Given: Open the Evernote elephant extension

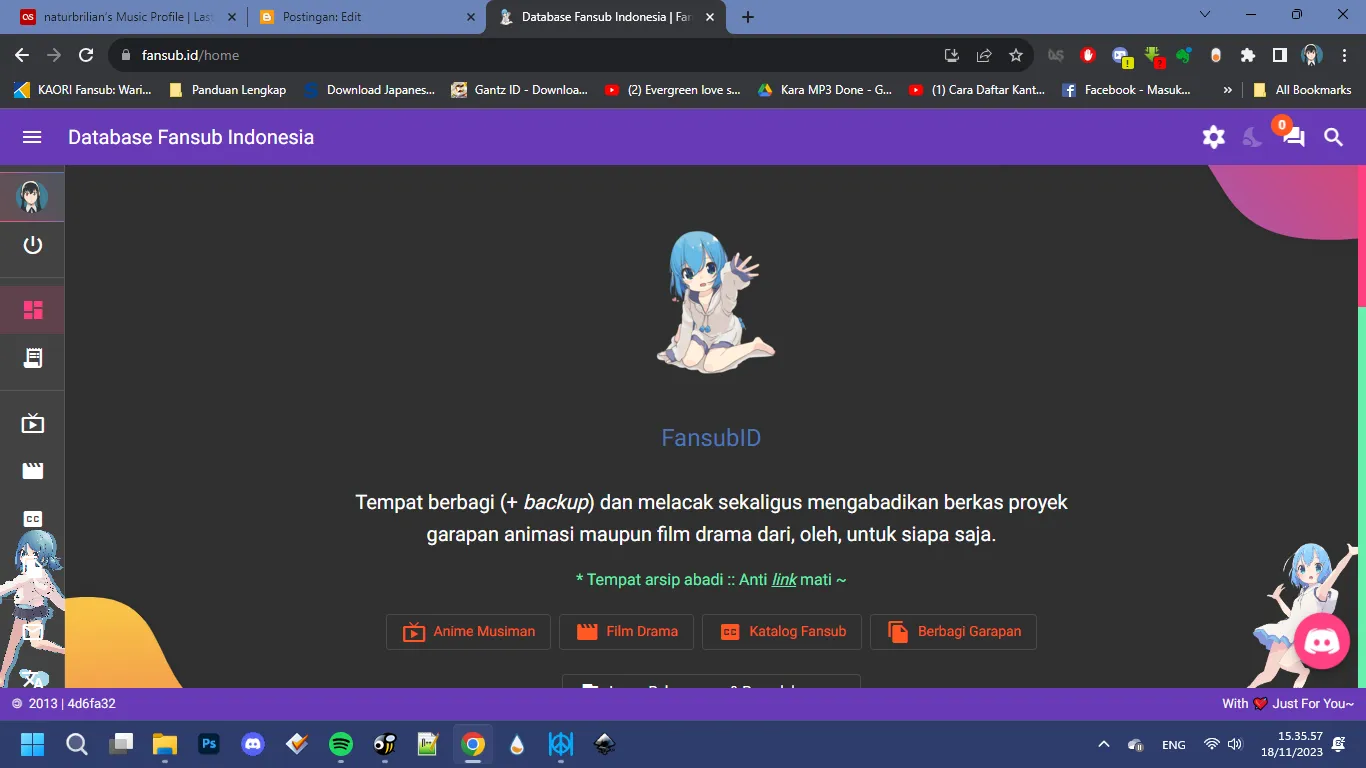Looking at the screenshot, I should tap(1184, 55).
